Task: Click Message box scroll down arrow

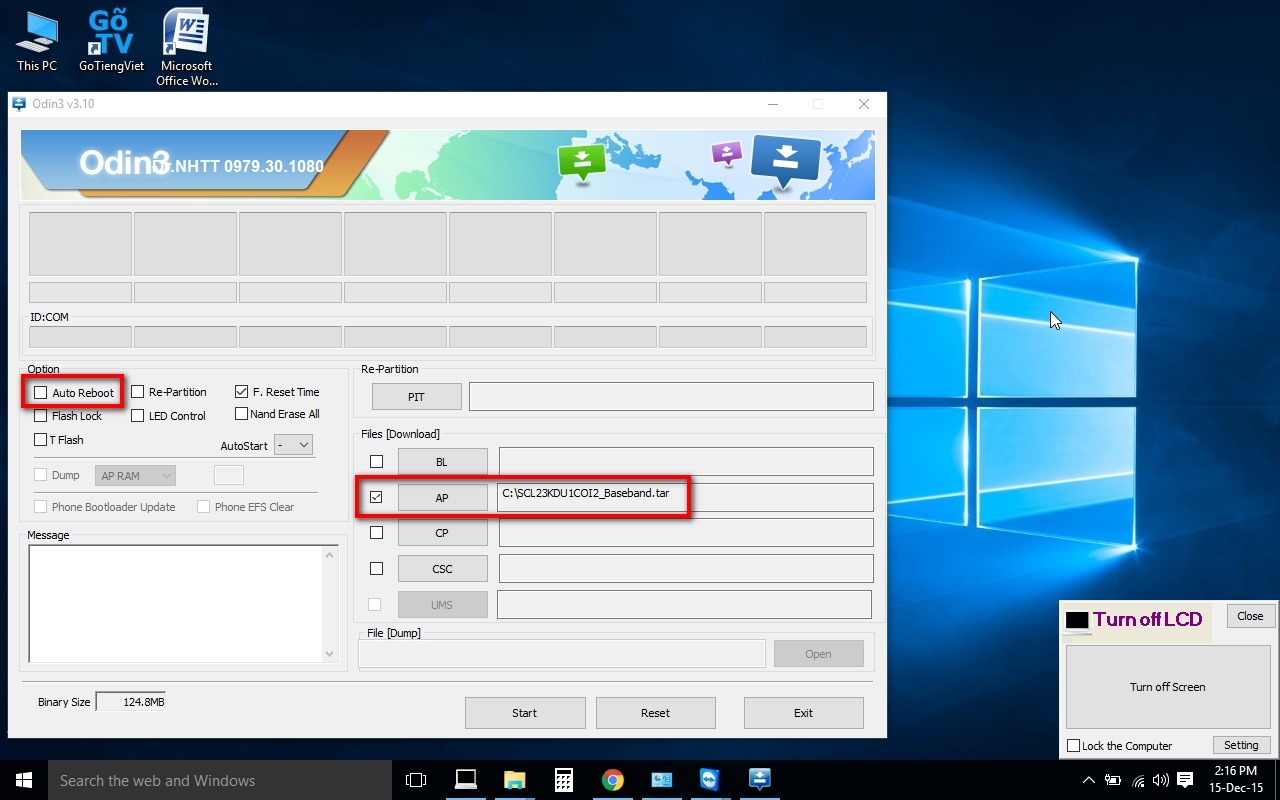Action: coord(331,654)
